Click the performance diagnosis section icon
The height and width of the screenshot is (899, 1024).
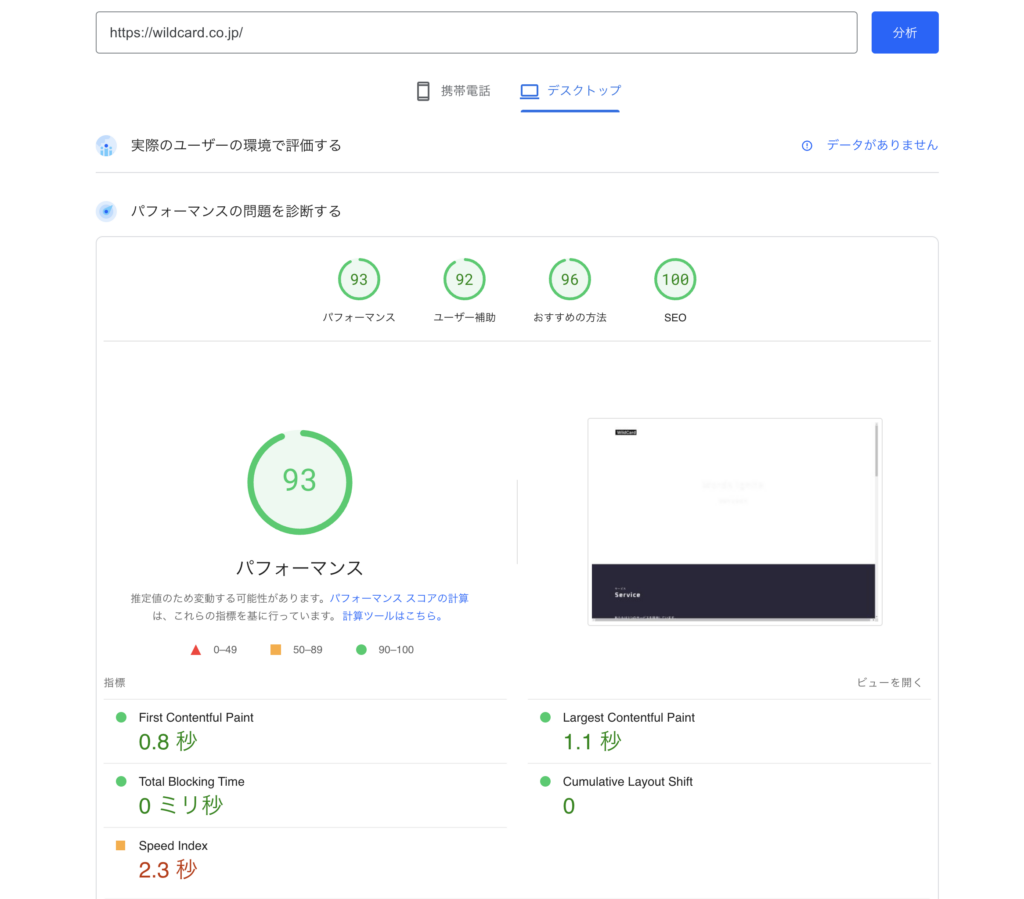pos(106,211)
